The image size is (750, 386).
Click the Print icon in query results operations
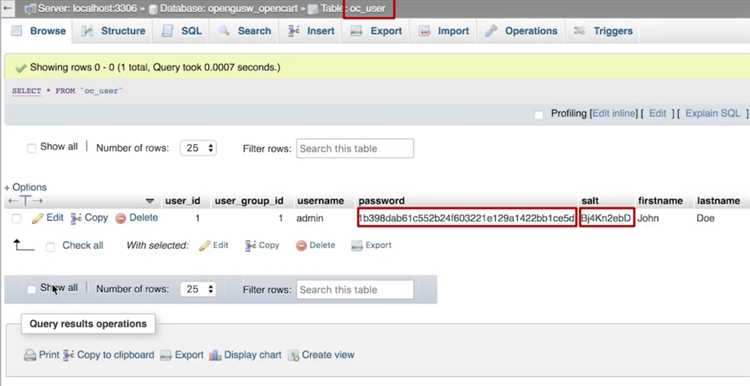pyautogui.click(x=30, y=355)
